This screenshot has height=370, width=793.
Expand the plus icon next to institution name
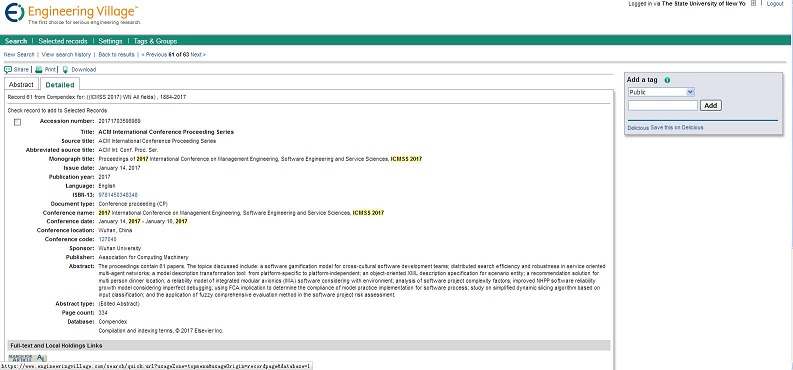(x=754, y=3)
